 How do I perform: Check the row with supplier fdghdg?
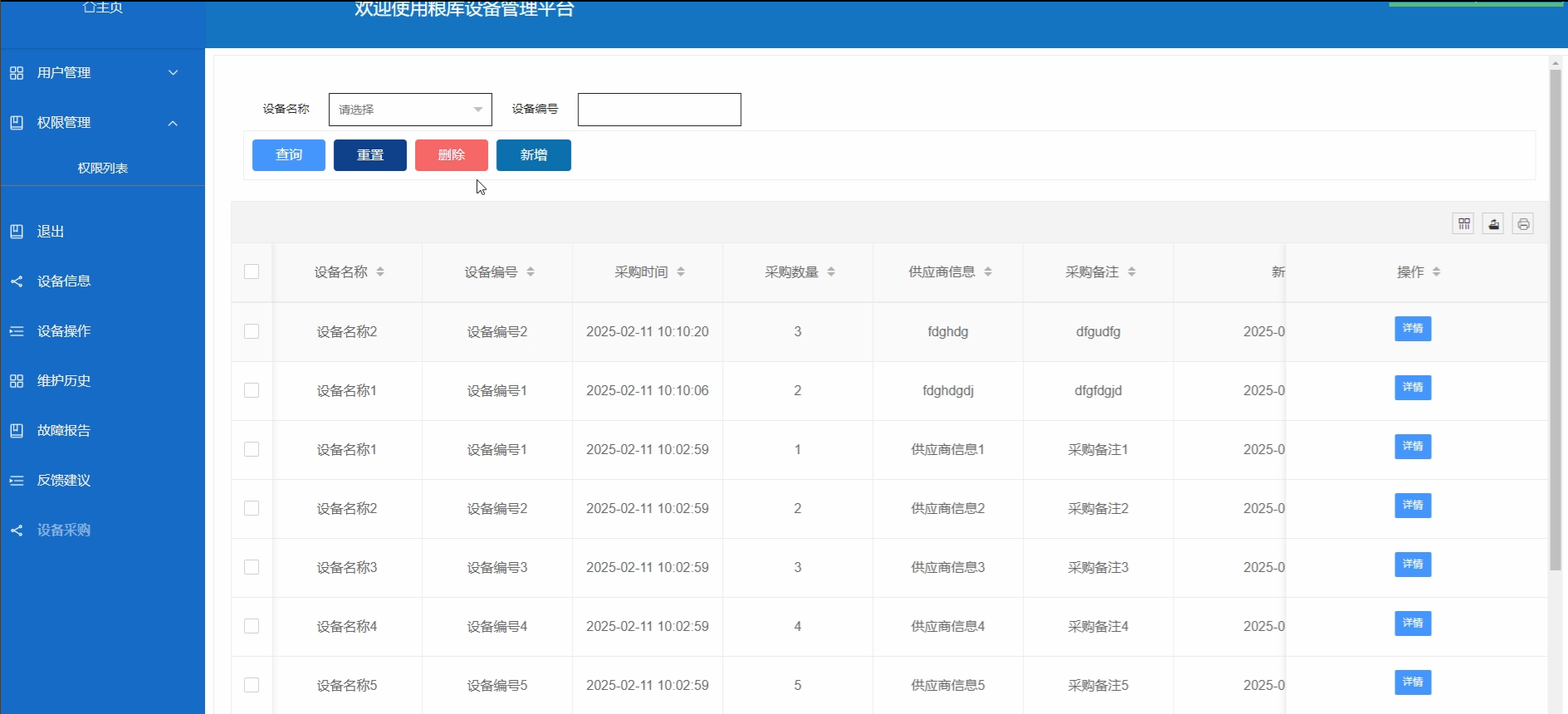(x=252, y=331)
